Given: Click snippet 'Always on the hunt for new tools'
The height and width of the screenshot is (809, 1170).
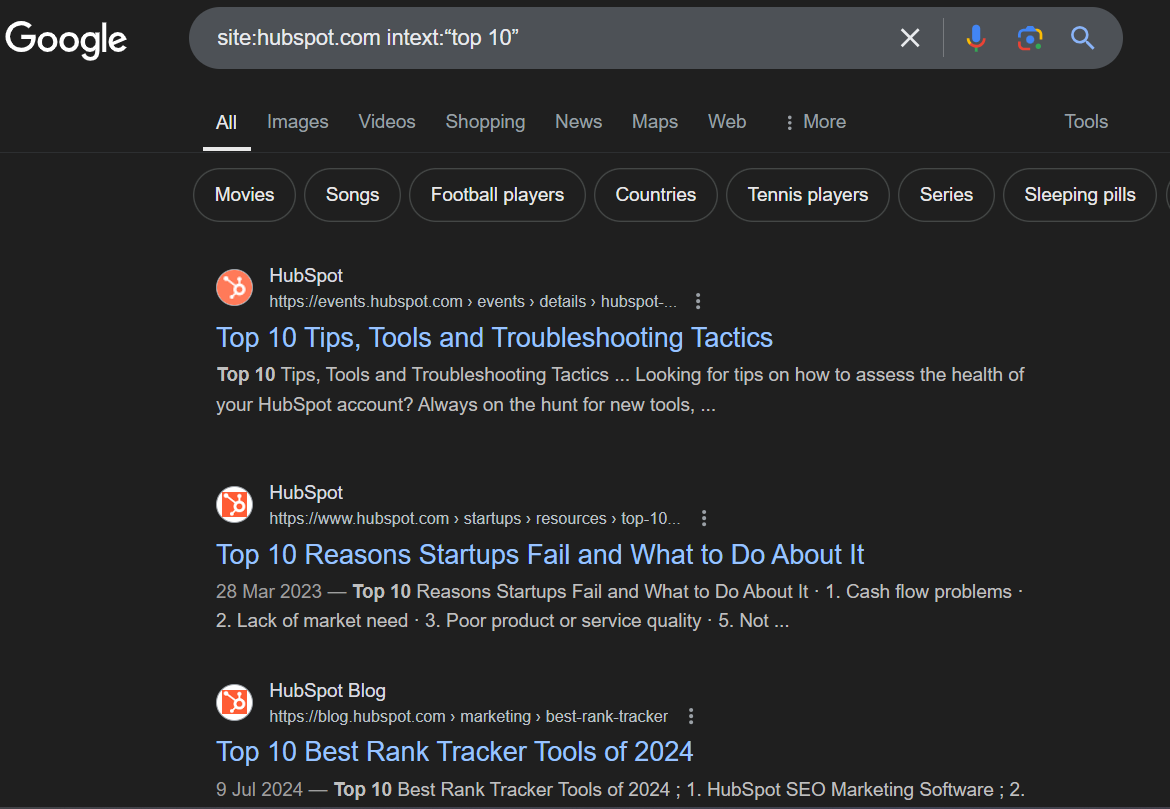Looking at the screenshot, I should tap(555, 405).
